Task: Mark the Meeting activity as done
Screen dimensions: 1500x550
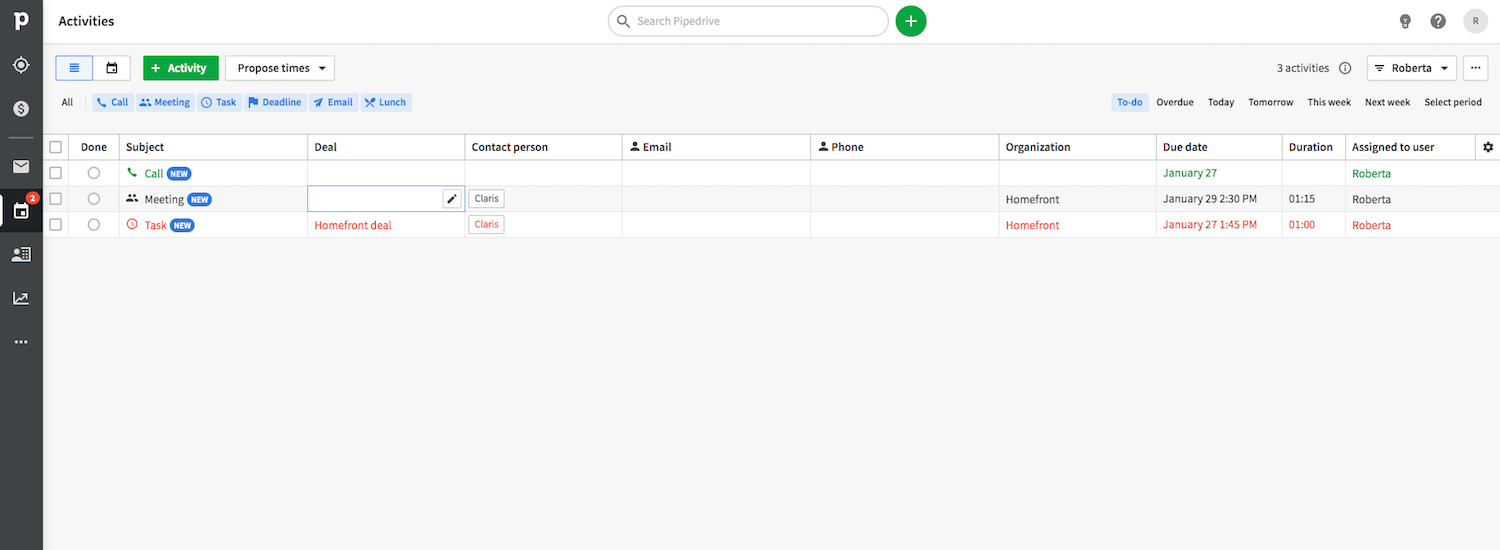Action: (x=94, y=199)
